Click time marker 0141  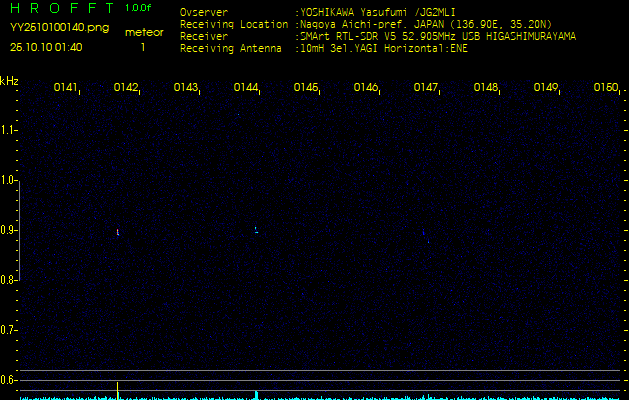point(65,87)
